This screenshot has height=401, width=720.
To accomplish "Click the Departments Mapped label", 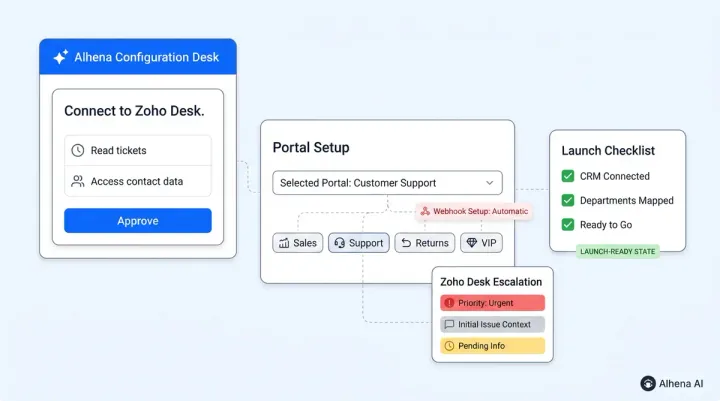I will (x=626, y=200).
